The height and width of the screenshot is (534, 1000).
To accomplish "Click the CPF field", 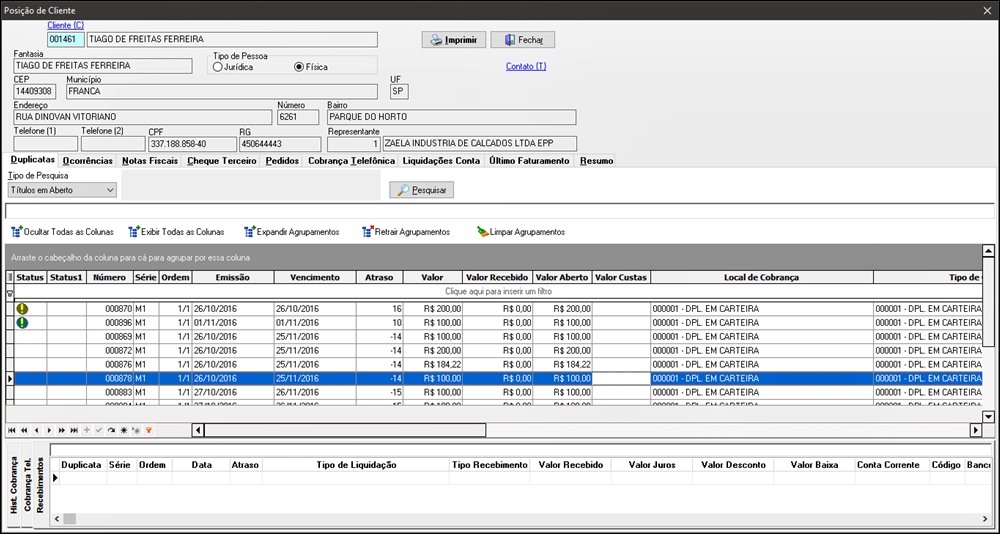I will coord(191,144).
